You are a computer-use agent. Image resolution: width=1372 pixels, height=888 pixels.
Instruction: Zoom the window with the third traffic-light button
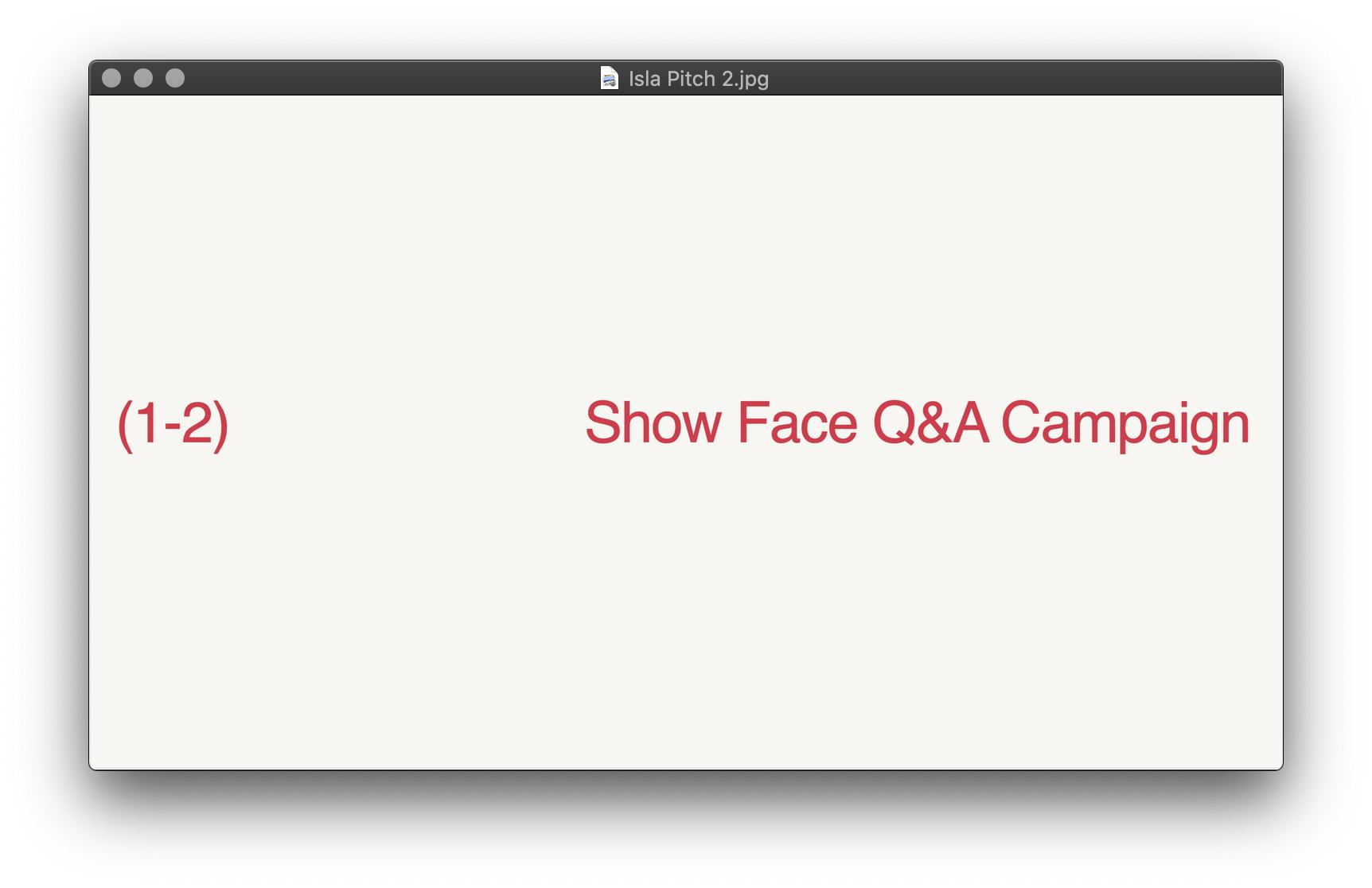point(175,78)
